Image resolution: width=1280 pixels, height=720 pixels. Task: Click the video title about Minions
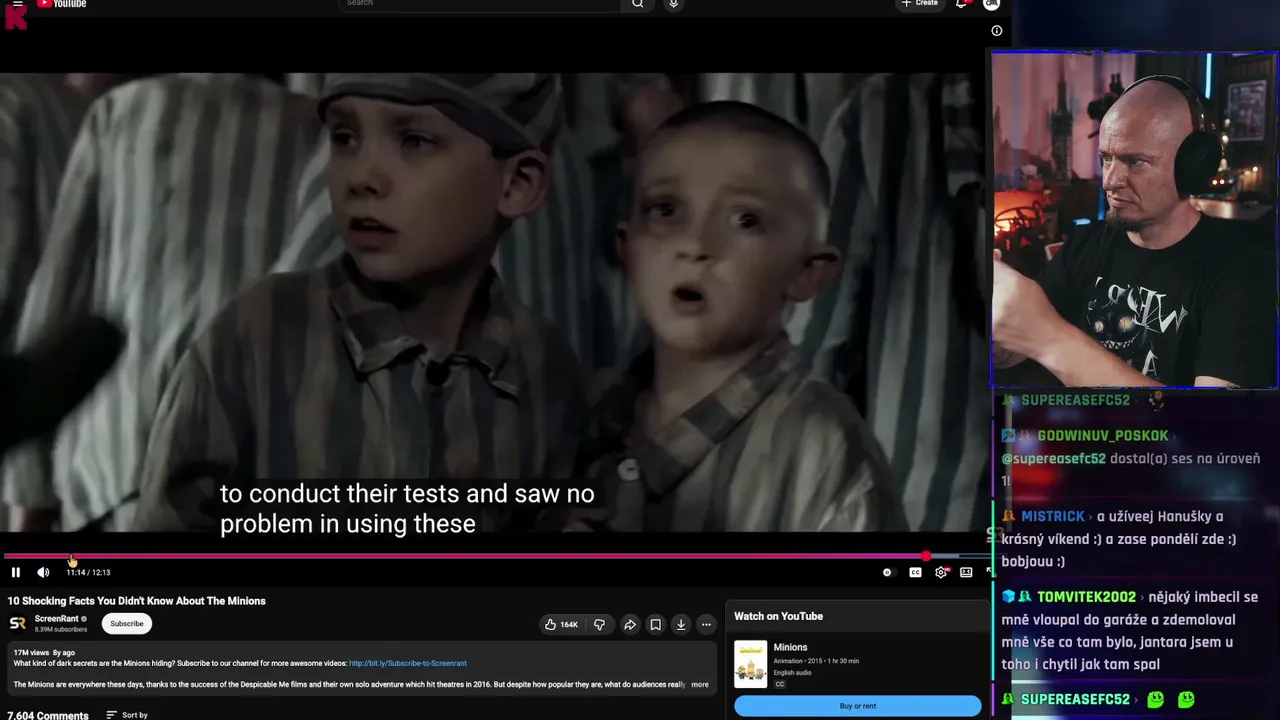point(137,601)
